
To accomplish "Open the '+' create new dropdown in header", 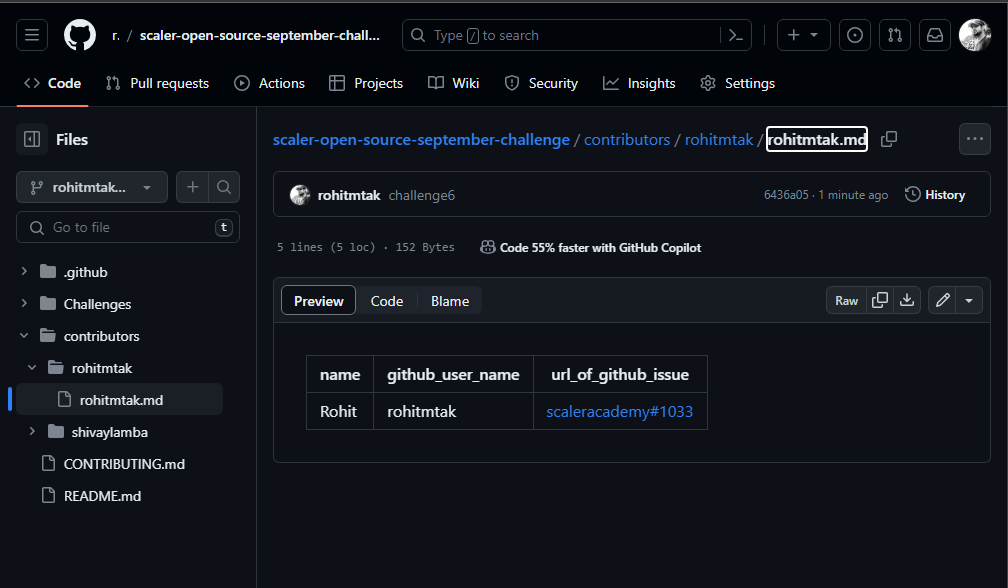I will (x=803, y=34).
